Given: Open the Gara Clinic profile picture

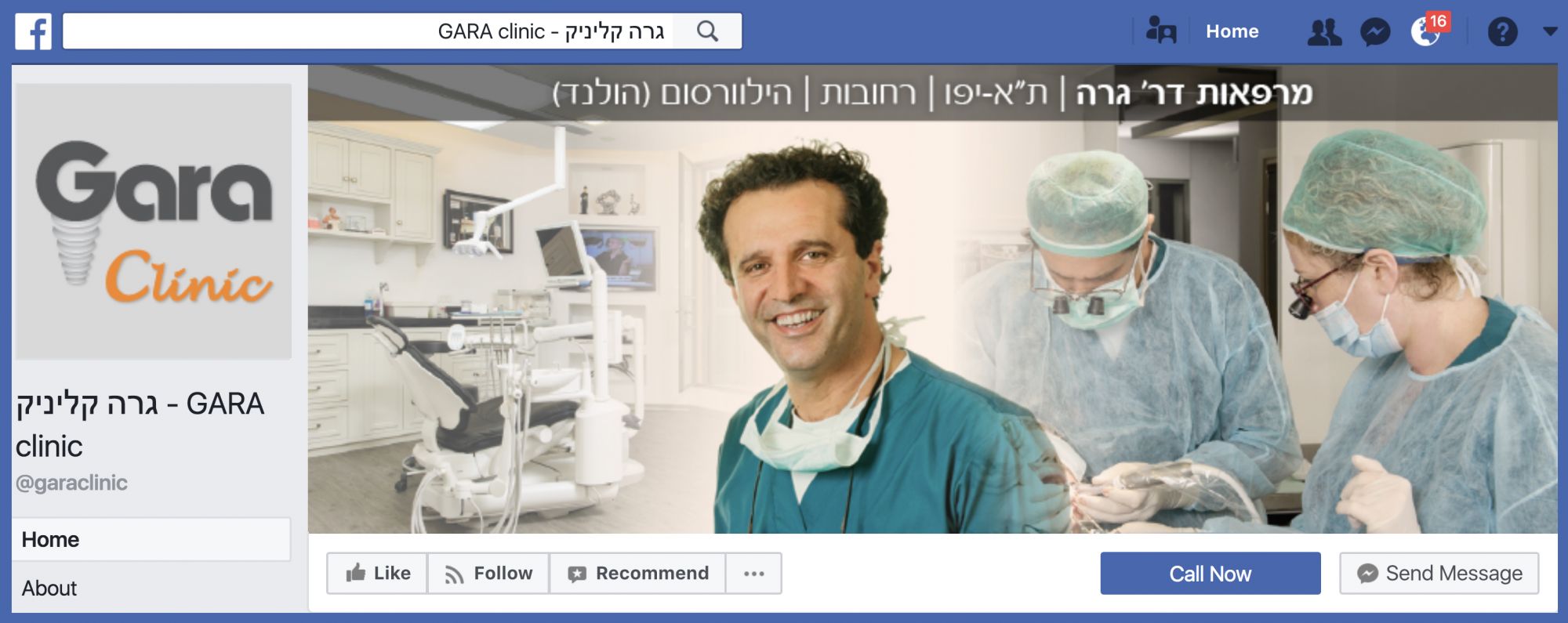Looking at the screenshot, I should click(x=154, y=221).
